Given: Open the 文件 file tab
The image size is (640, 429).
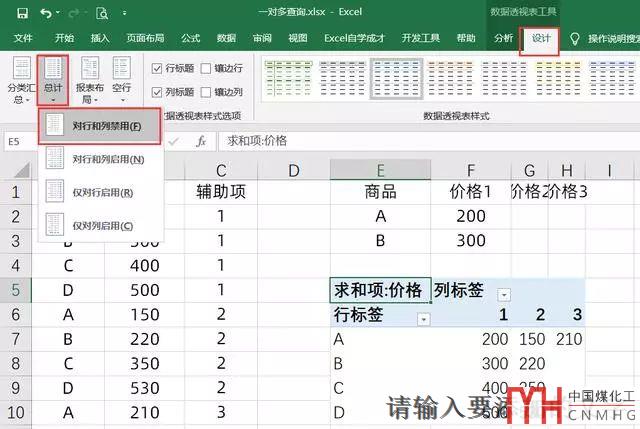Looking at the screenshot, I should click(23, 38).
